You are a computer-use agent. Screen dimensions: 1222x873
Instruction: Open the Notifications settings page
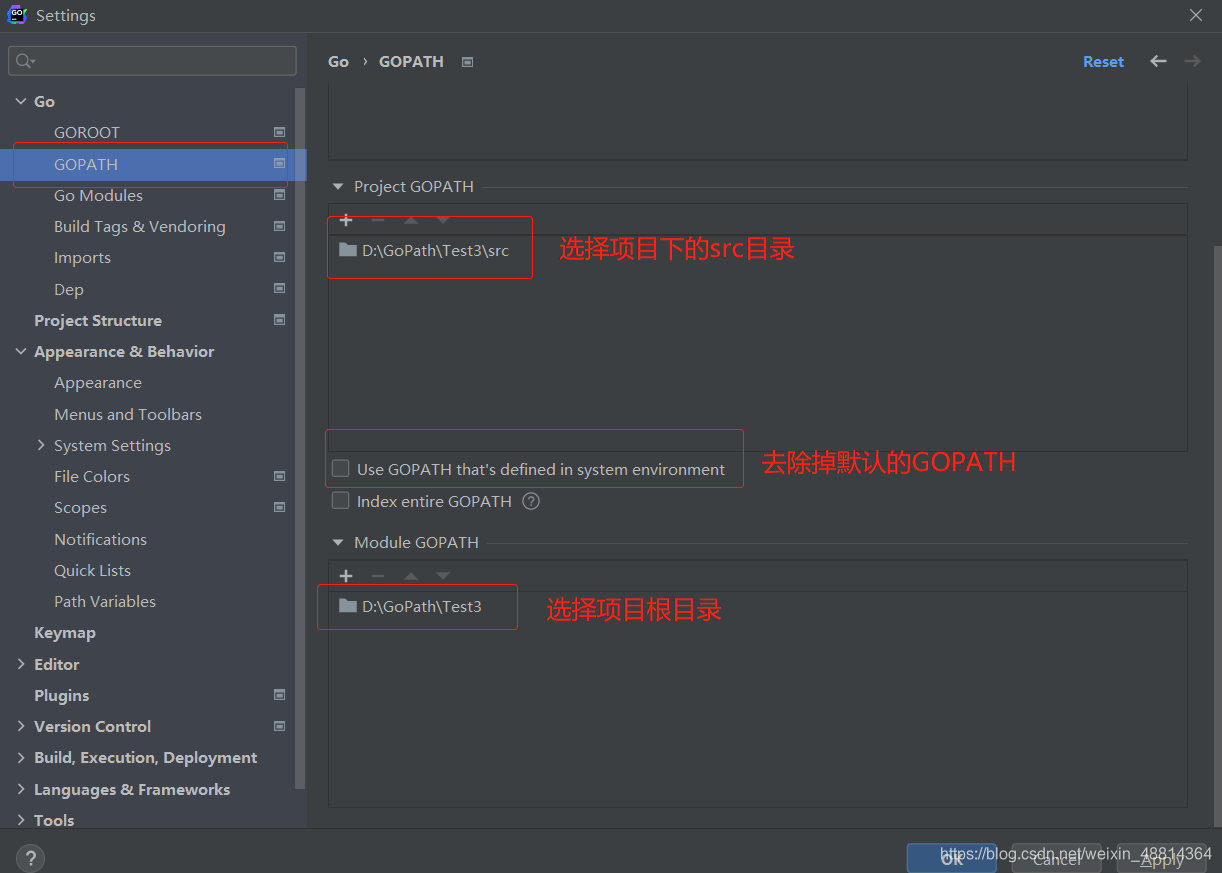[x=100, y=539]
